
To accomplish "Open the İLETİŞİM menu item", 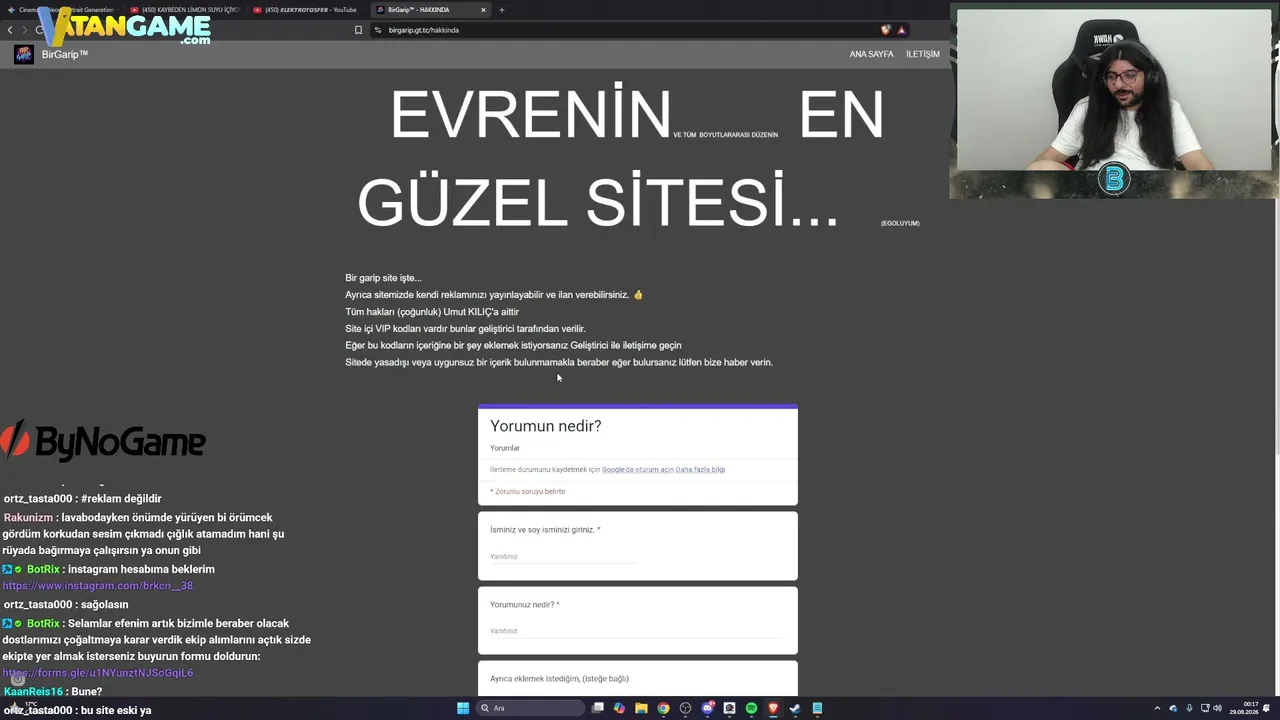I will coord(923,54).
